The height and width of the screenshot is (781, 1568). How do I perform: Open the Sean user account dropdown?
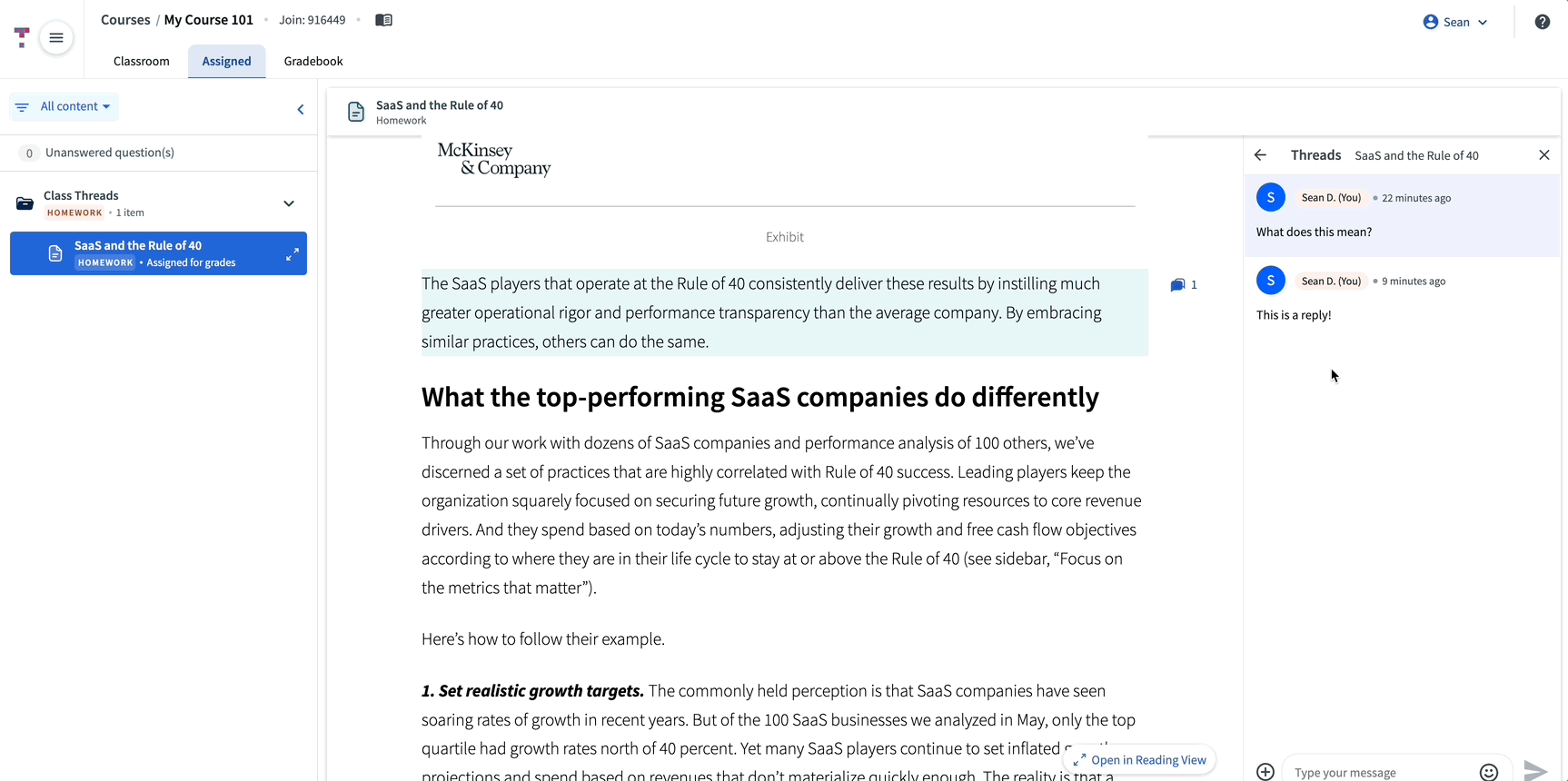pos(1455,22)
